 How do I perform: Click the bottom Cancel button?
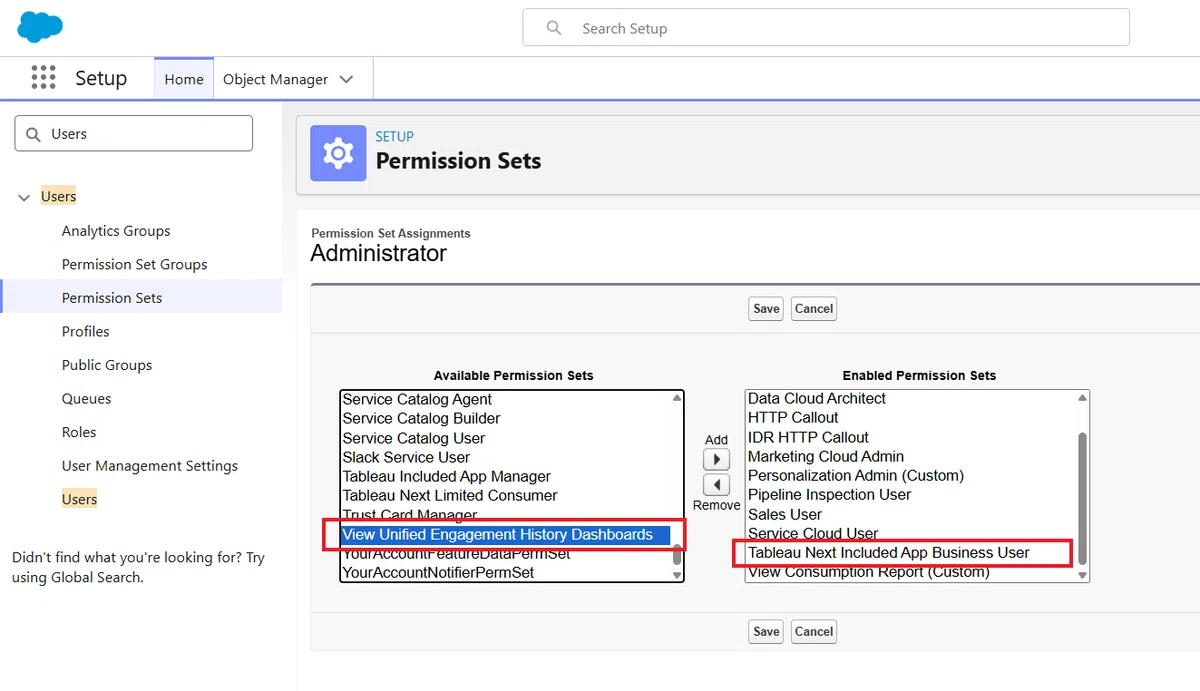(x=813, y=631)
